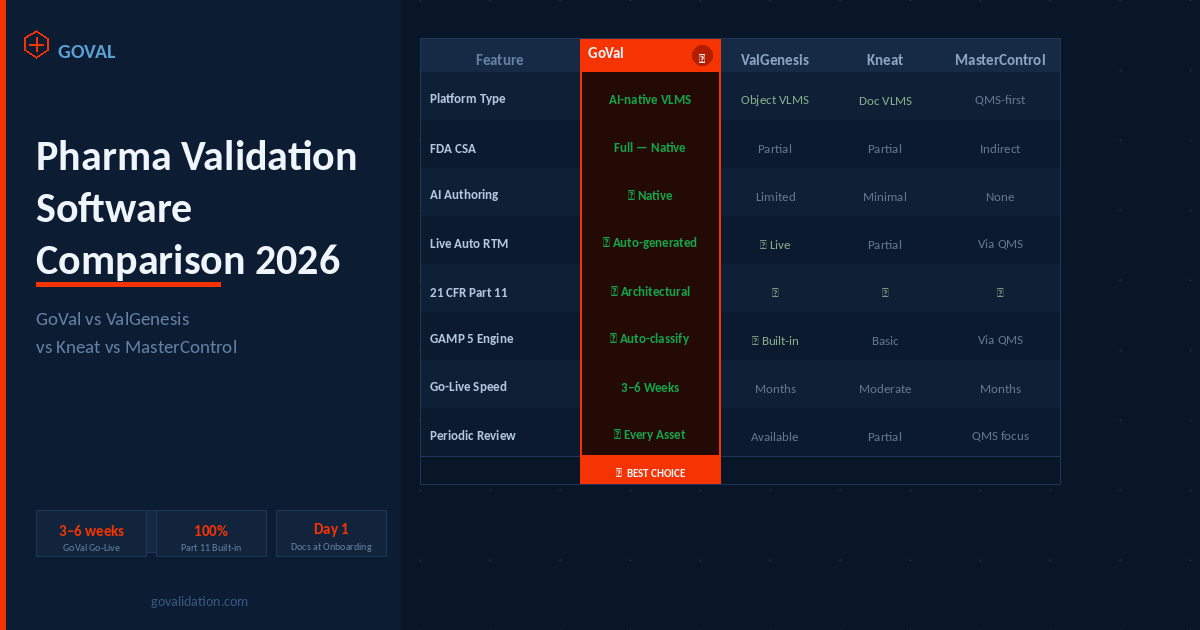Expand the Platform Type row
The image size is (1200, 630).
467,99
